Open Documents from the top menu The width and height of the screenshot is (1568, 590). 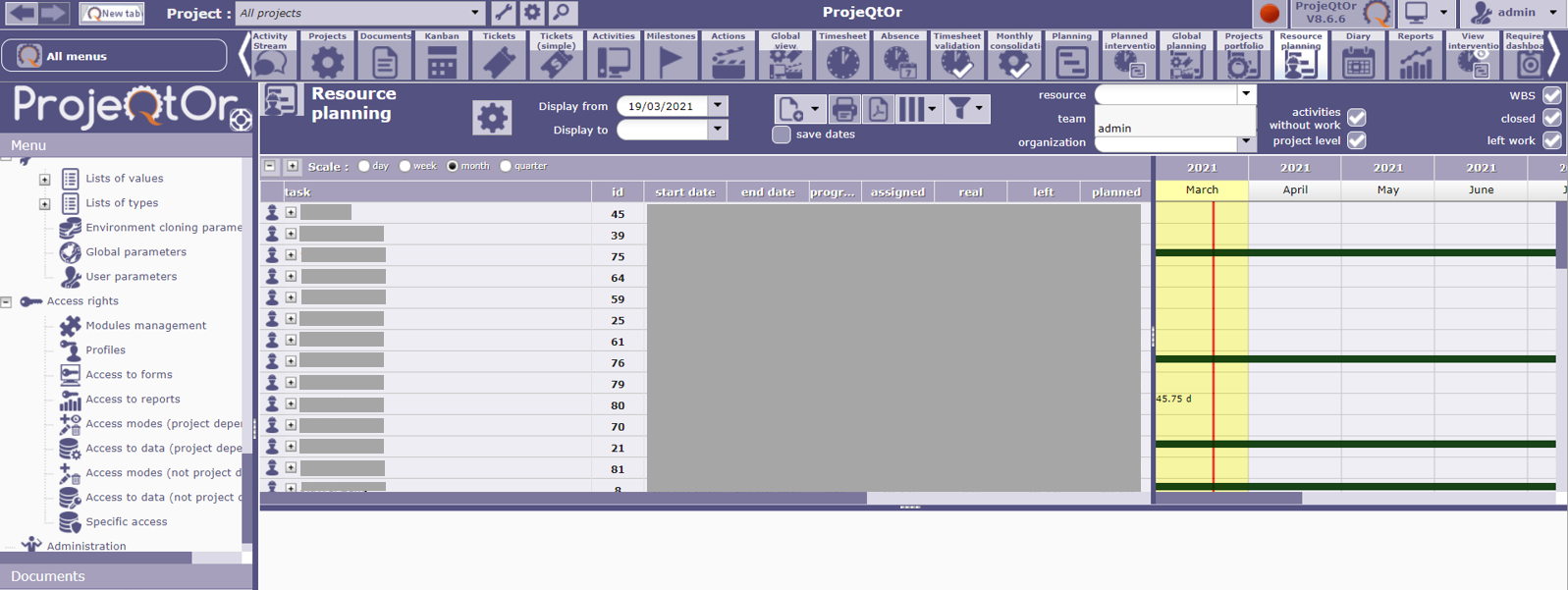pyautogui.click(x=385, y=56)
